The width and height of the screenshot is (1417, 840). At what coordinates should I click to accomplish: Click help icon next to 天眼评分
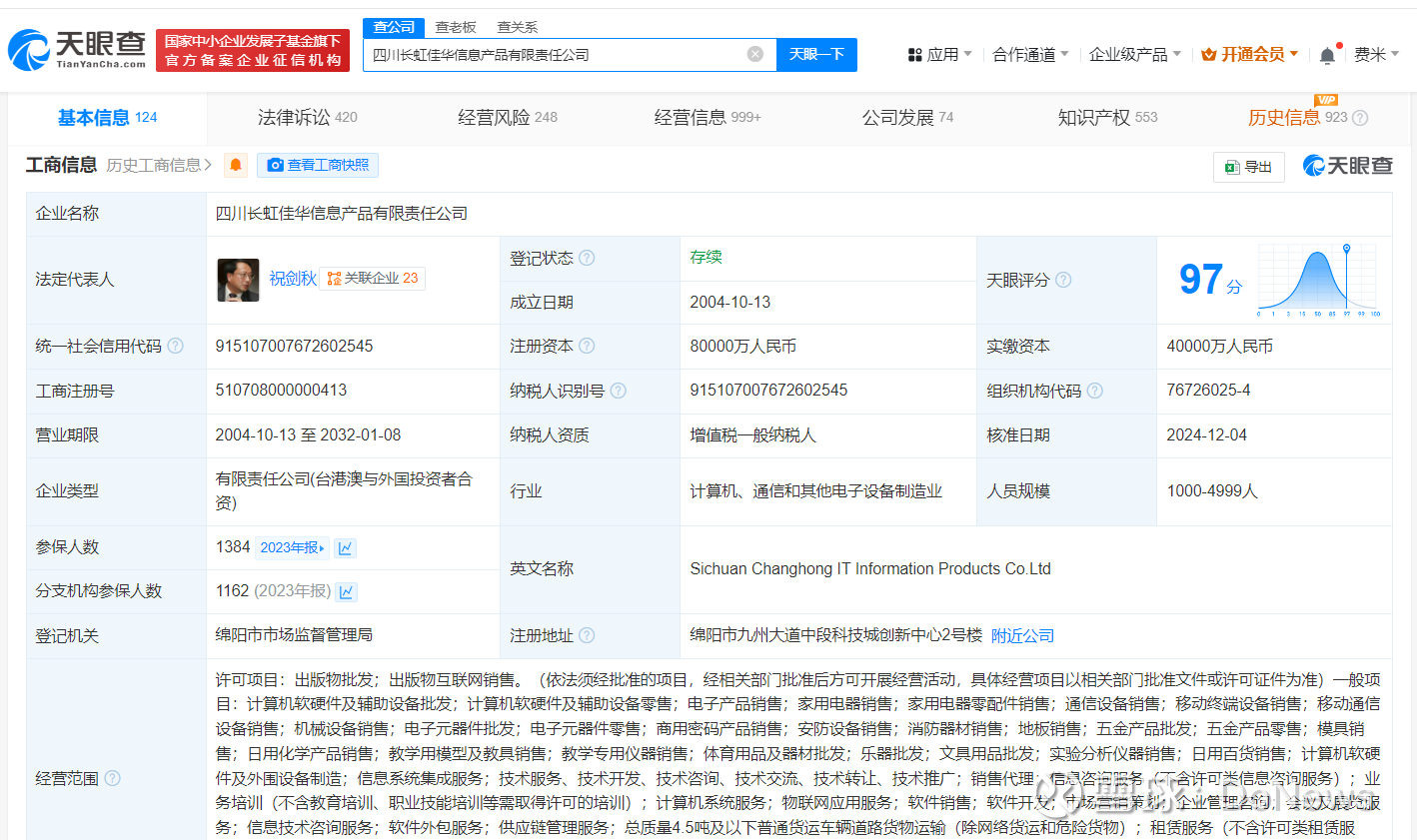coord(1063,280)
